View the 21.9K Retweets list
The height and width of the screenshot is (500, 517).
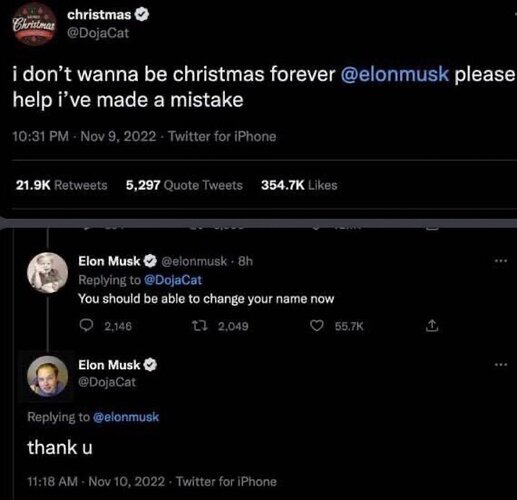point(62,185)
